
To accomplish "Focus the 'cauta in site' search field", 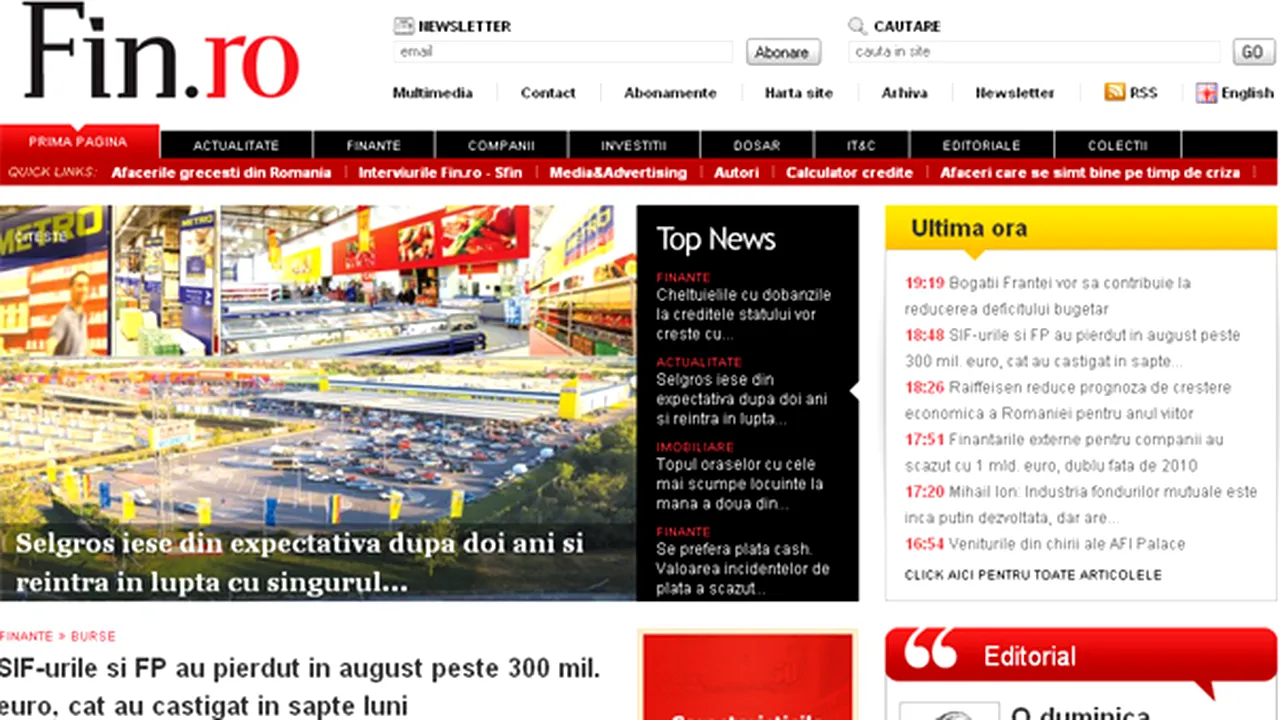I will click(x=1034, y=52).
